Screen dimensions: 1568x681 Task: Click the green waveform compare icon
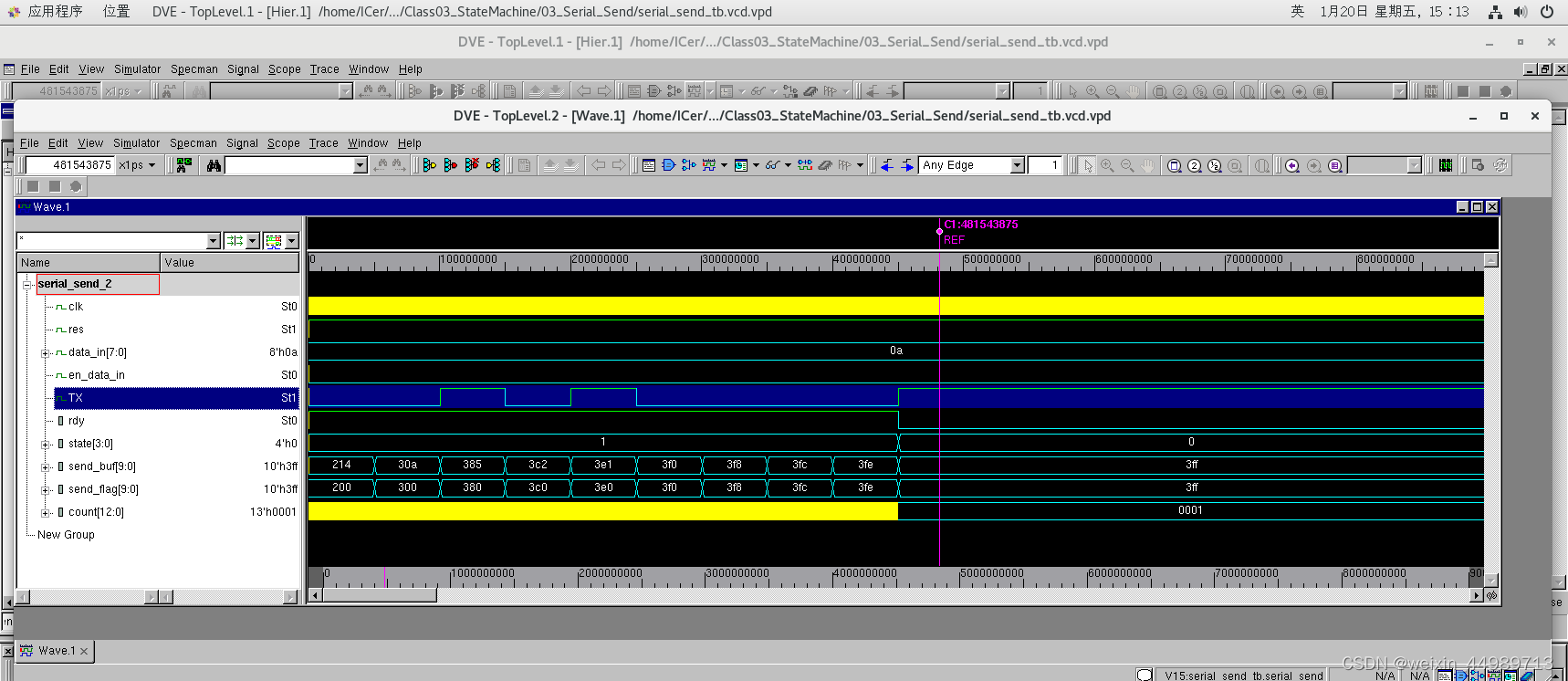(1446, 165)
